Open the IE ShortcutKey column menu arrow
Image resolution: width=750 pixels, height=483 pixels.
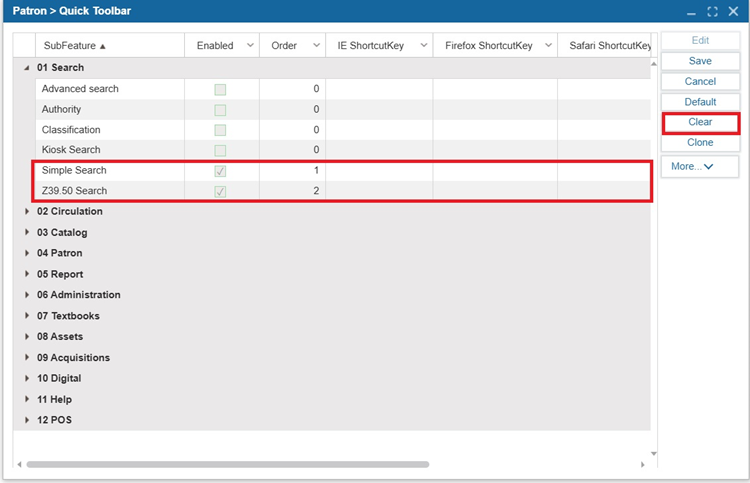click(x=423, y=46)
